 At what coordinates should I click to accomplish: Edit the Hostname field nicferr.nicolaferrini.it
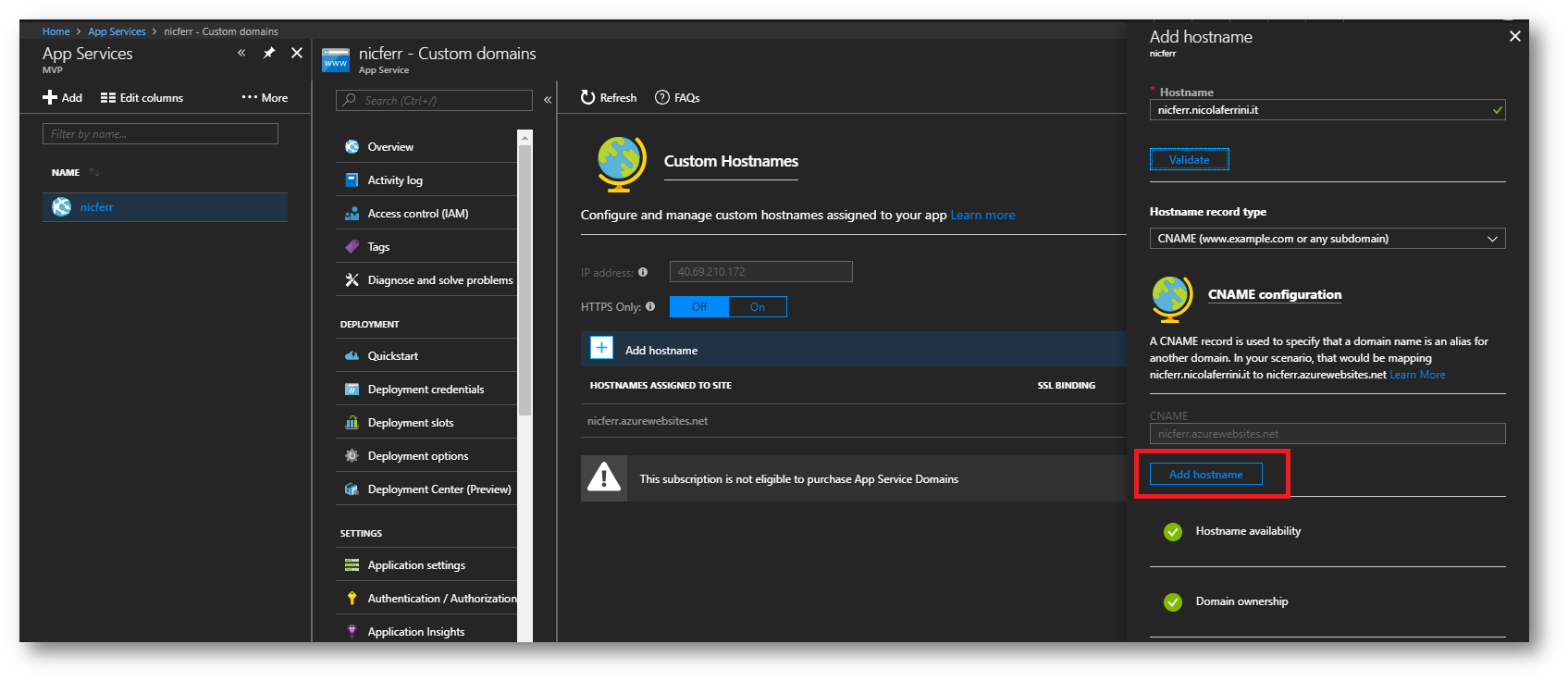(x=1327, y=110)
